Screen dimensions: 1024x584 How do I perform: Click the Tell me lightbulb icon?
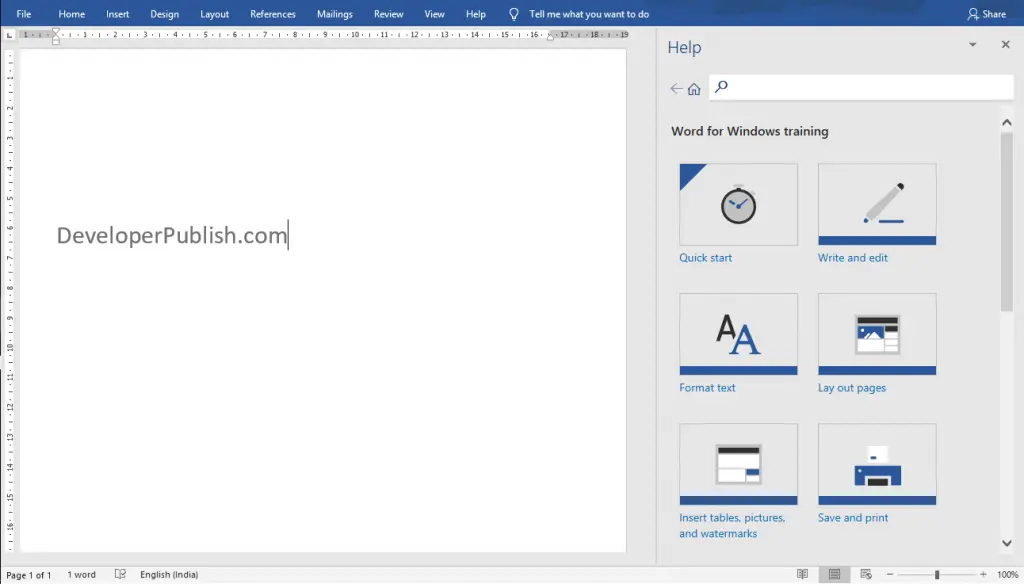click(x=514, y=14)
